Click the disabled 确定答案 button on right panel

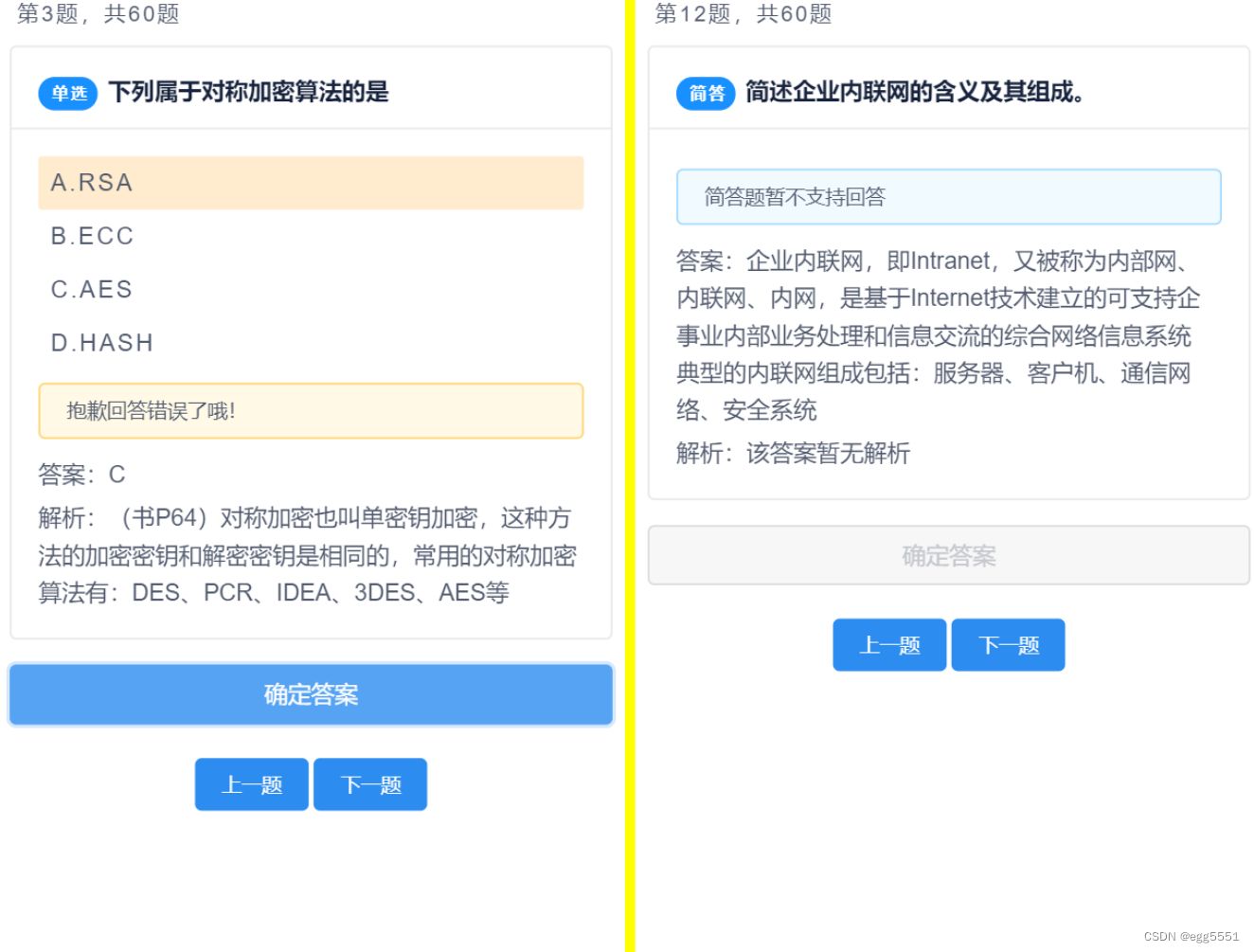pos(948,555)
